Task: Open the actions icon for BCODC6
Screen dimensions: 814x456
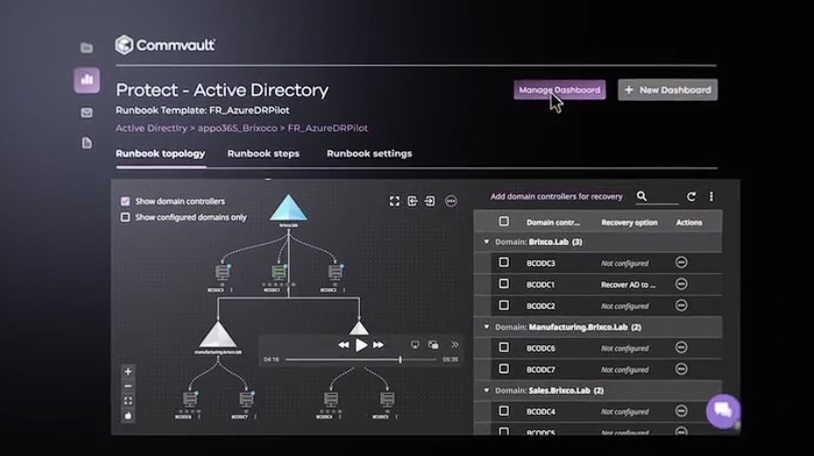Action: click(x=682, y=347)
